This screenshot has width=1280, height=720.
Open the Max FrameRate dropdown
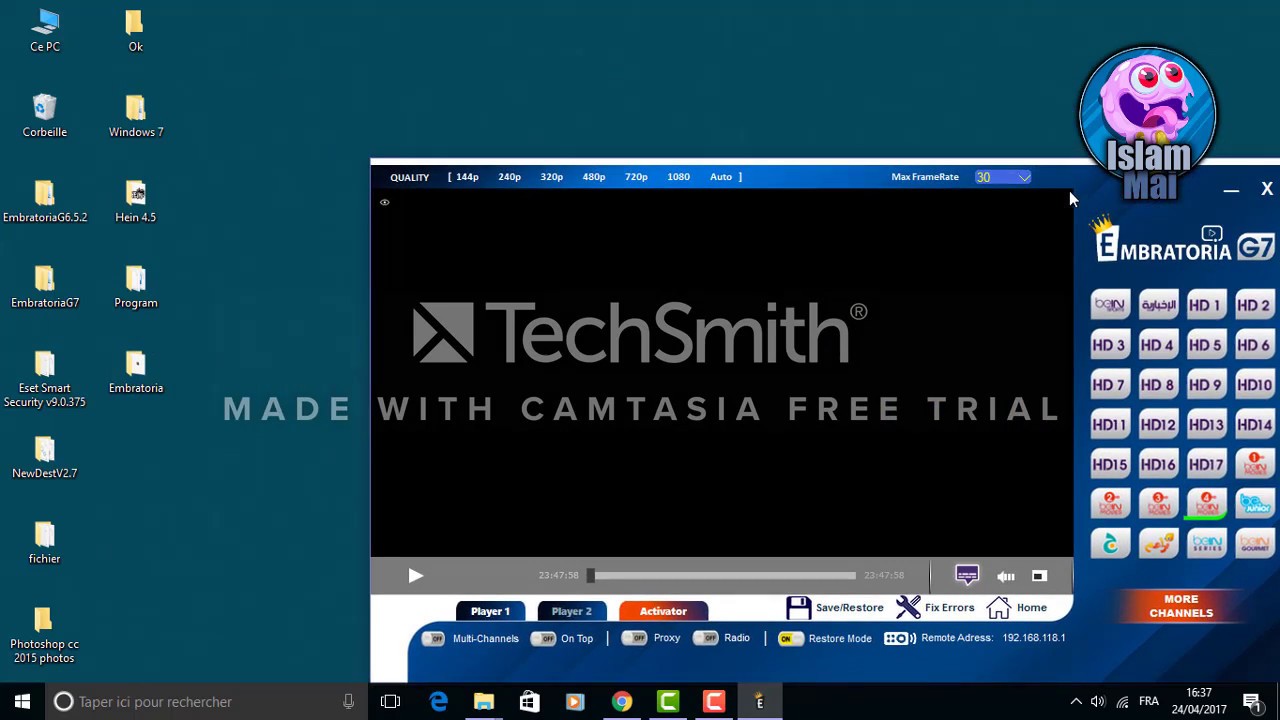[1003, 177]
